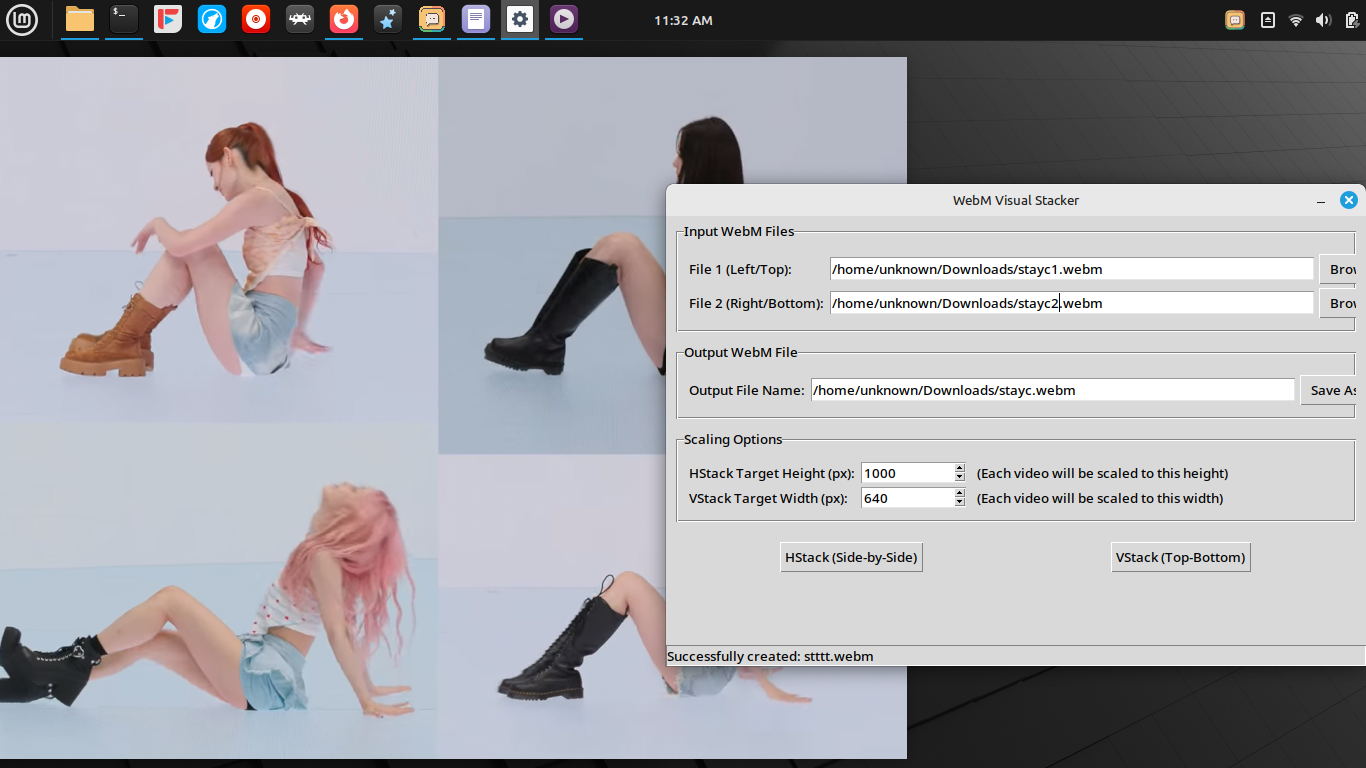Image resolution: width=1366 pixels, height=768 pixels.
Task: Open the removable drives eject tray icon
Action: 1268,20
